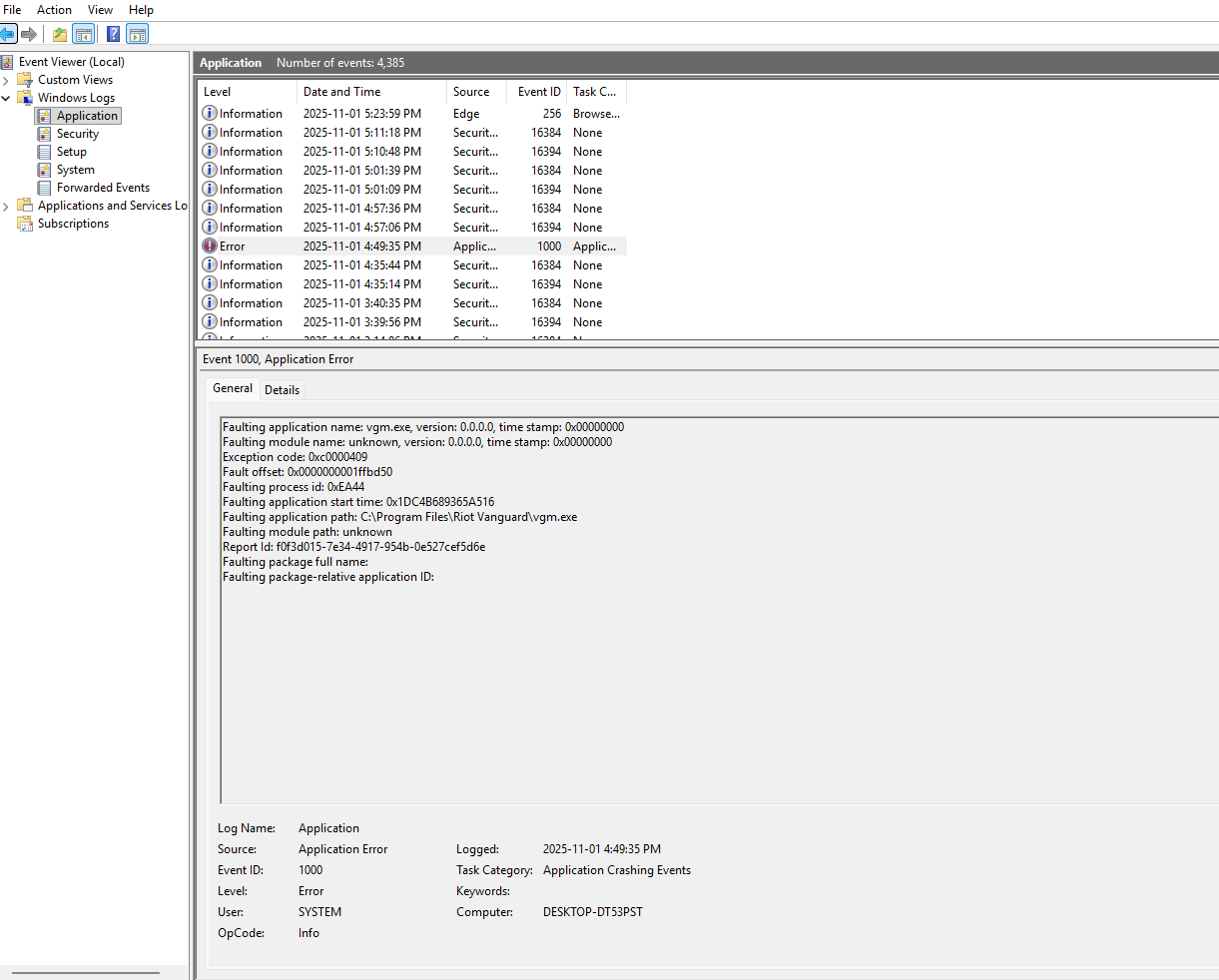Select the Event Viewer (Local) root node
Screen dimensions: 1219x980
(71, 62)
